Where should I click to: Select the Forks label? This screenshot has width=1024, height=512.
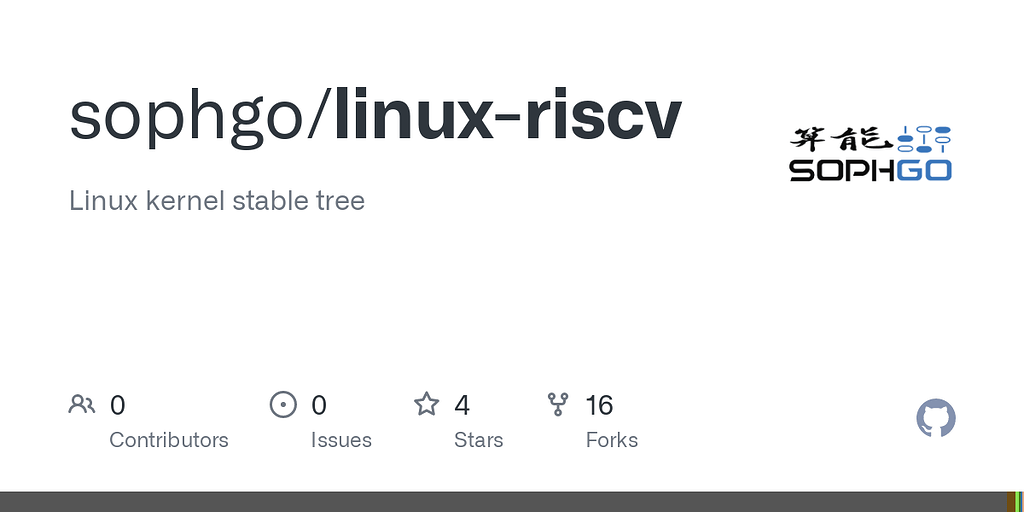pos(611,440)
